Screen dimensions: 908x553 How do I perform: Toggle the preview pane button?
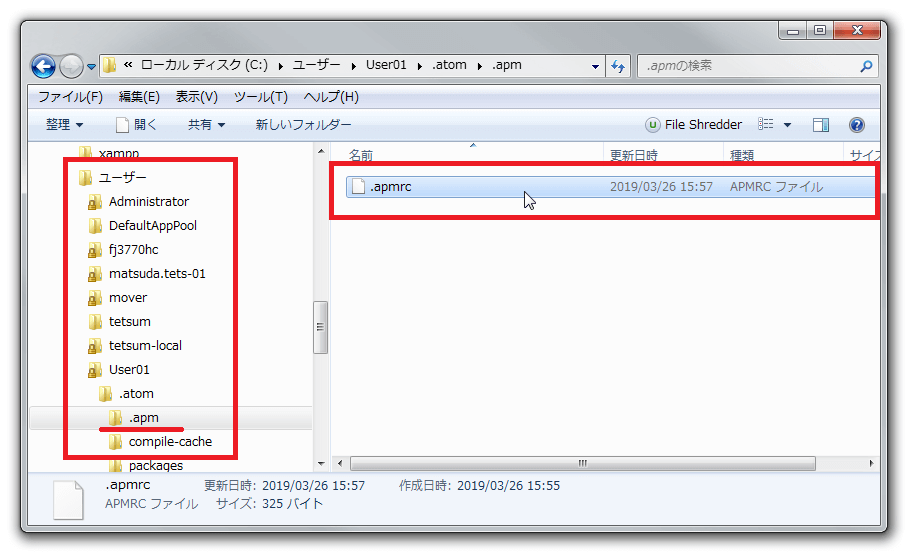click(821, 125)
